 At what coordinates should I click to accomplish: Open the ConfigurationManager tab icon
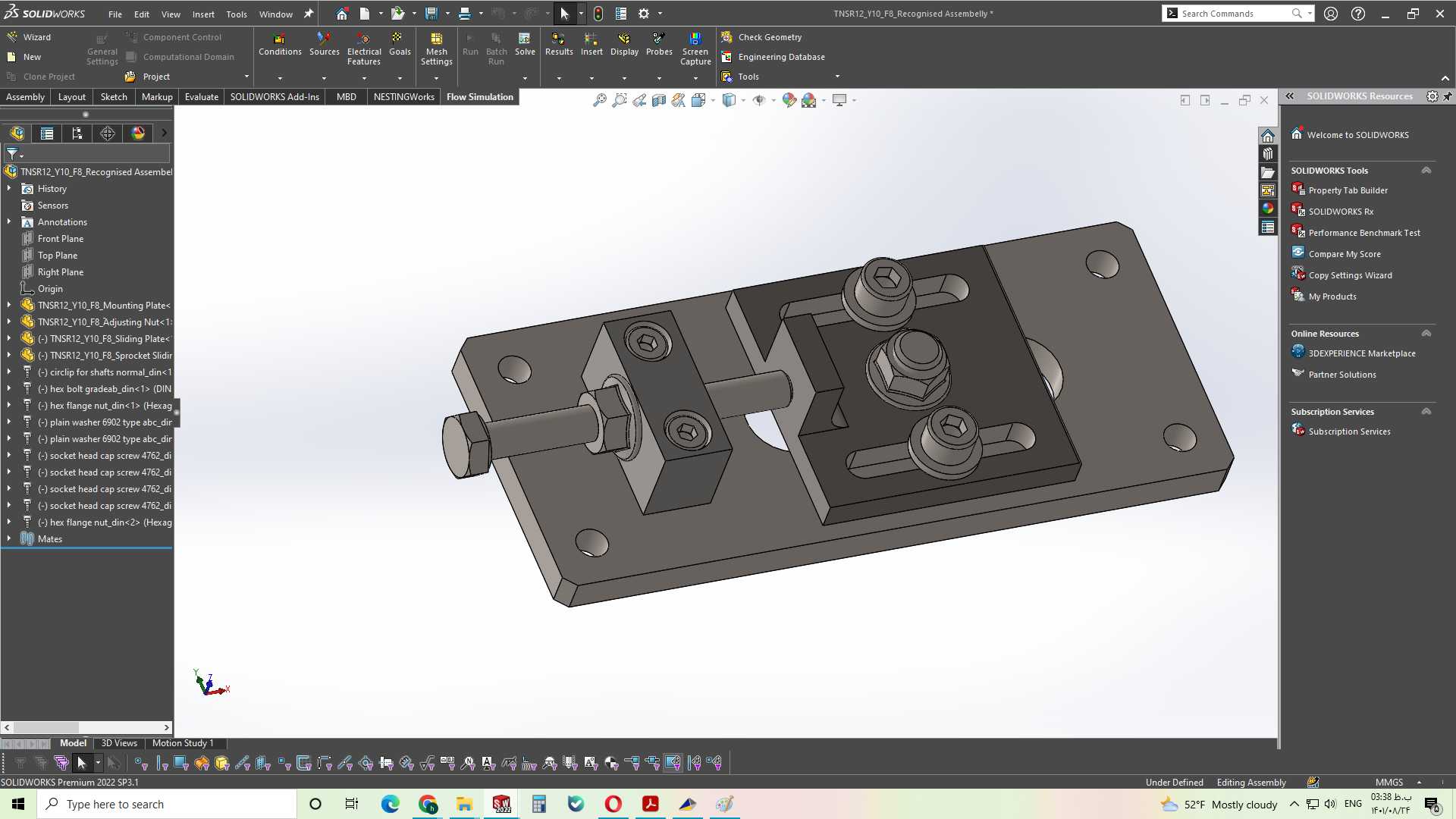(77, 133)
